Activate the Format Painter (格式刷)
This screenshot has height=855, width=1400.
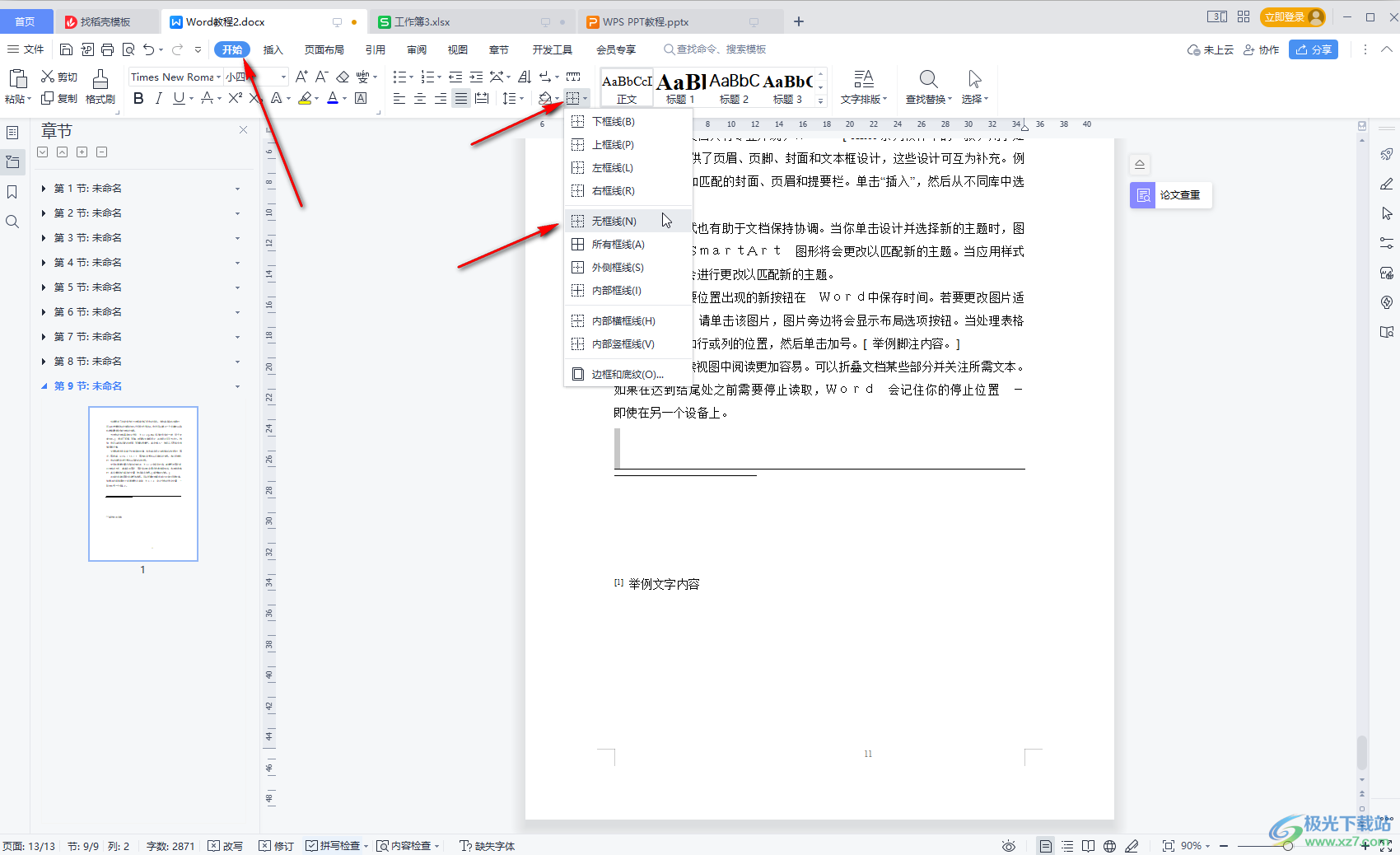point(100,87)
